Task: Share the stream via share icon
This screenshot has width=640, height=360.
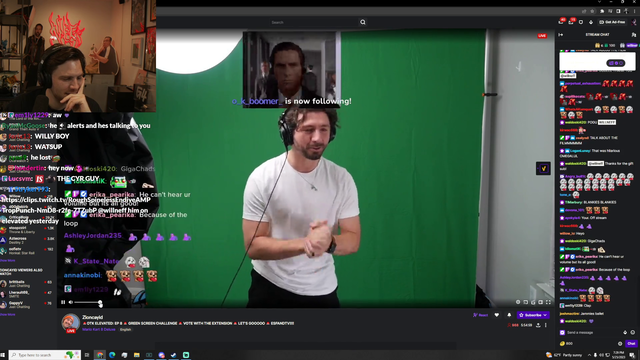Action: (x=538, y=325)
